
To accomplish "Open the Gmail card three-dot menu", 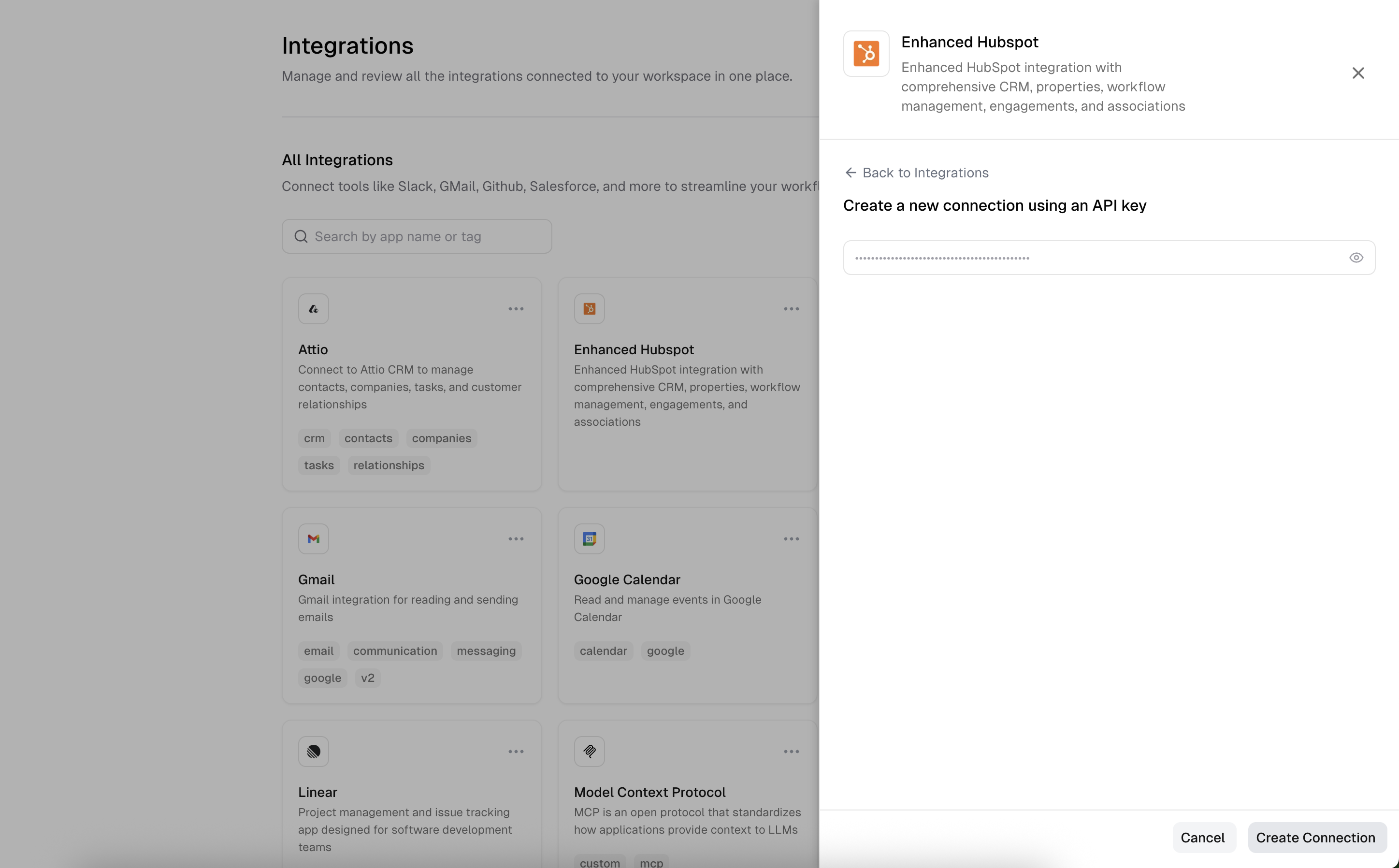I will click(x=515, y=538).
